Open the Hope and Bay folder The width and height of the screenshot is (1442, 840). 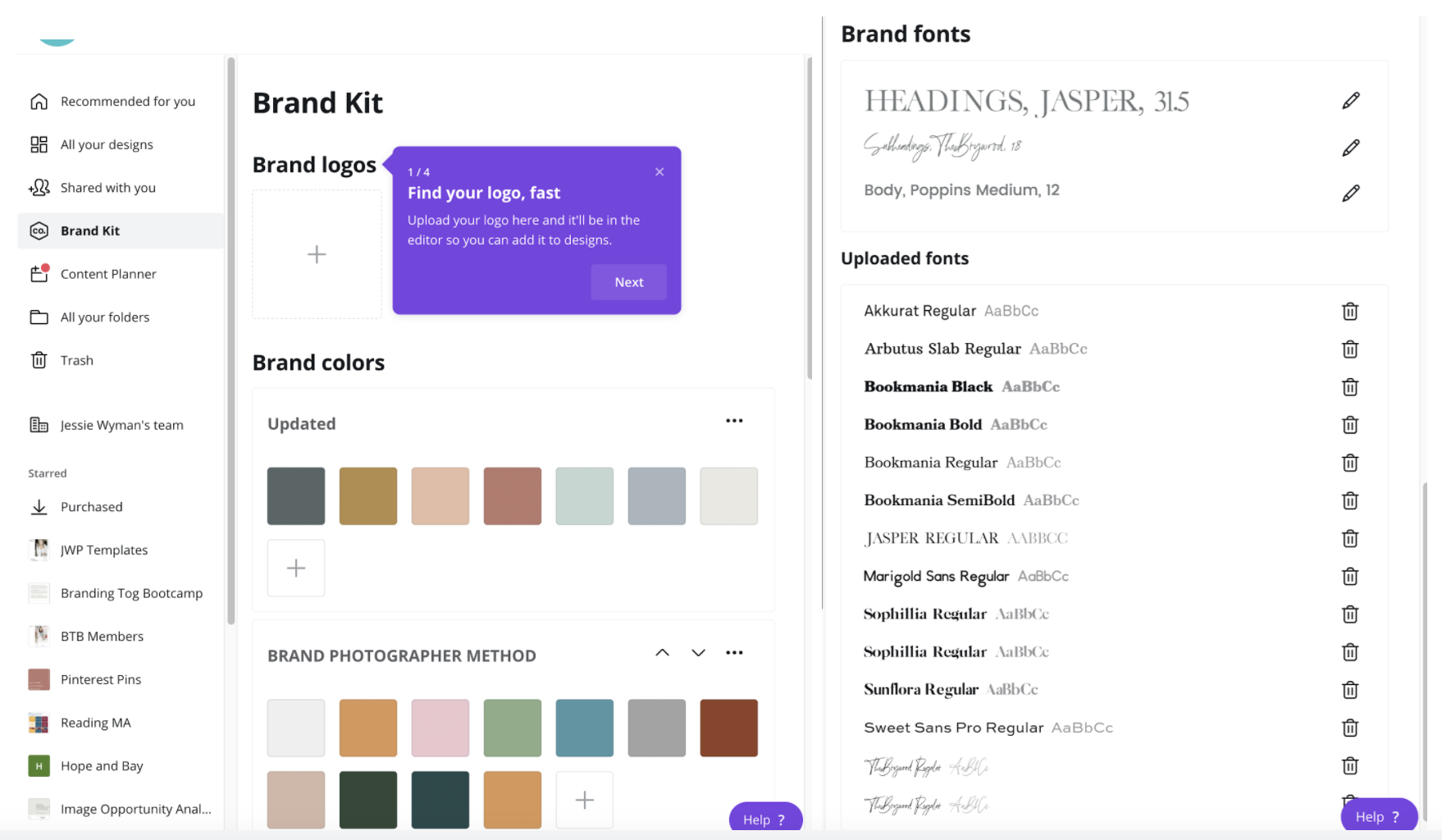tap(120, 766)
